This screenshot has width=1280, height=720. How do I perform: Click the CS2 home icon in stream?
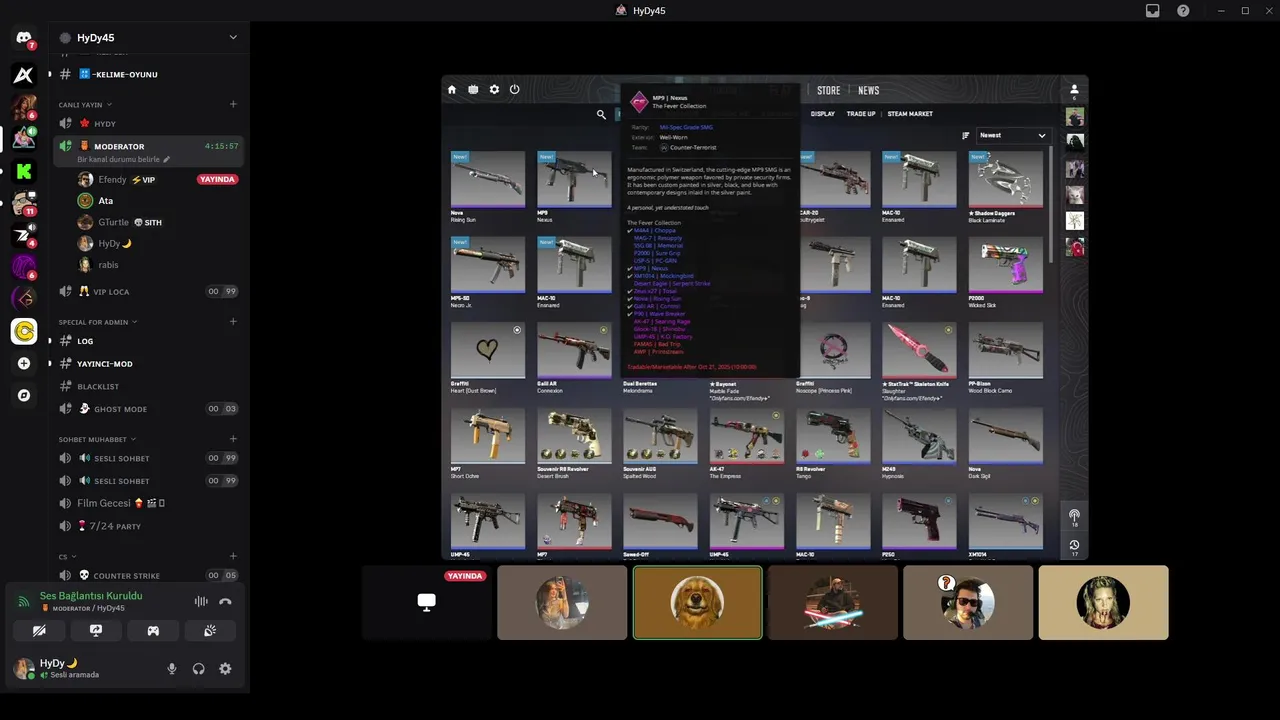pos(452,90)
